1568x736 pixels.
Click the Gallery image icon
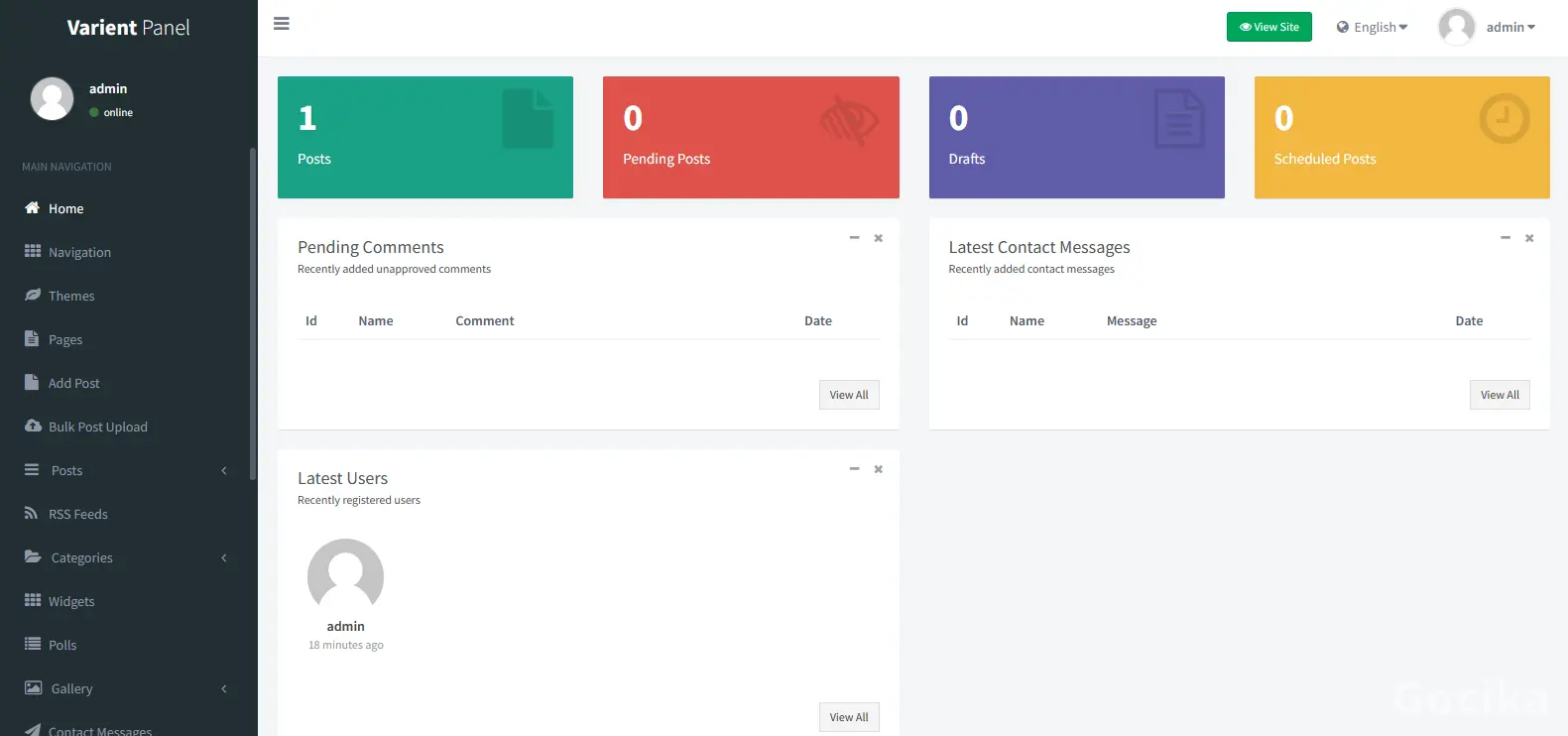point(33,688)
